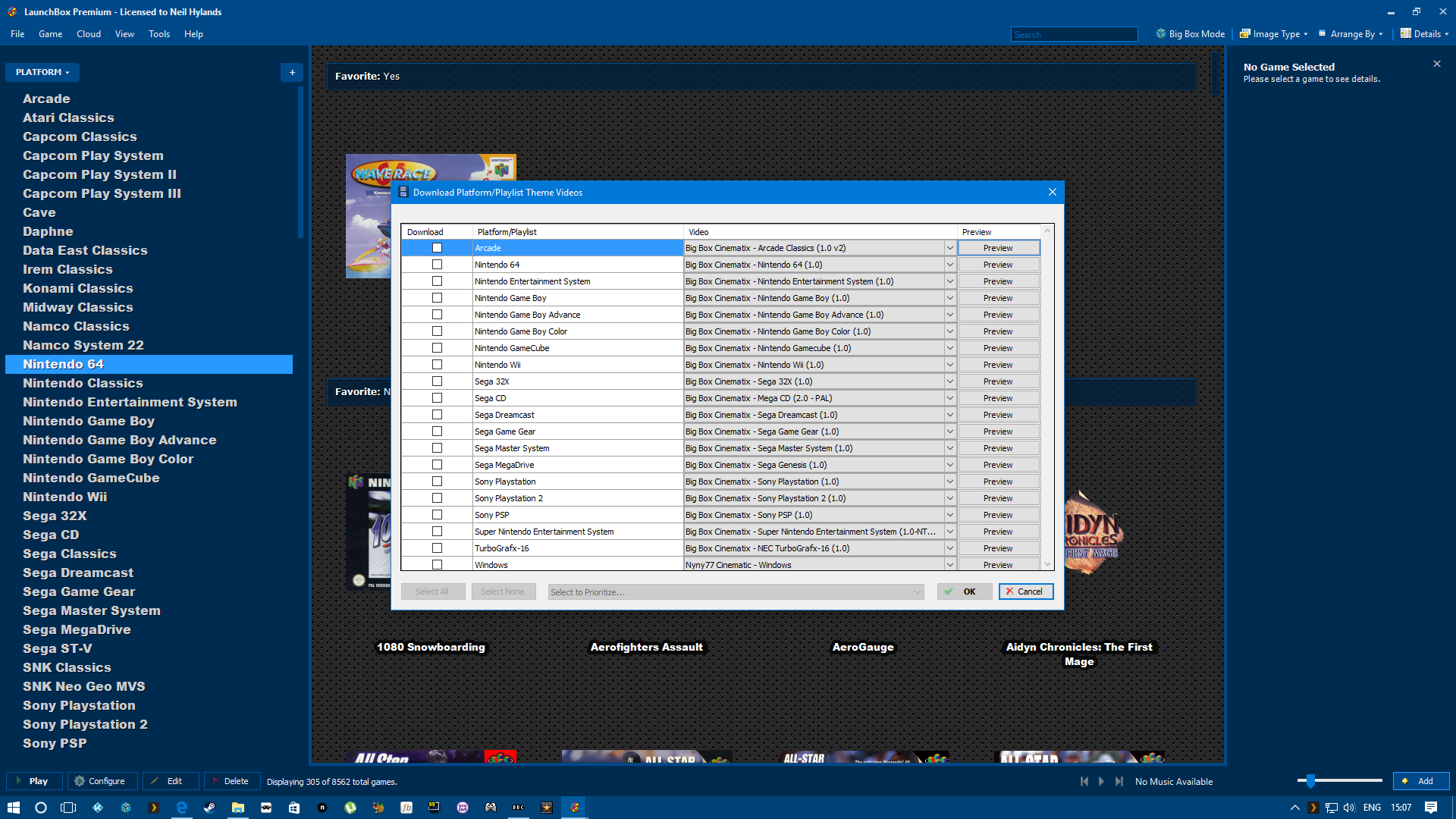Open the Tools menu
Image resolution: width=1456 pixels, height=819 pixels.
pyautogui.click(x=159, y=34)
